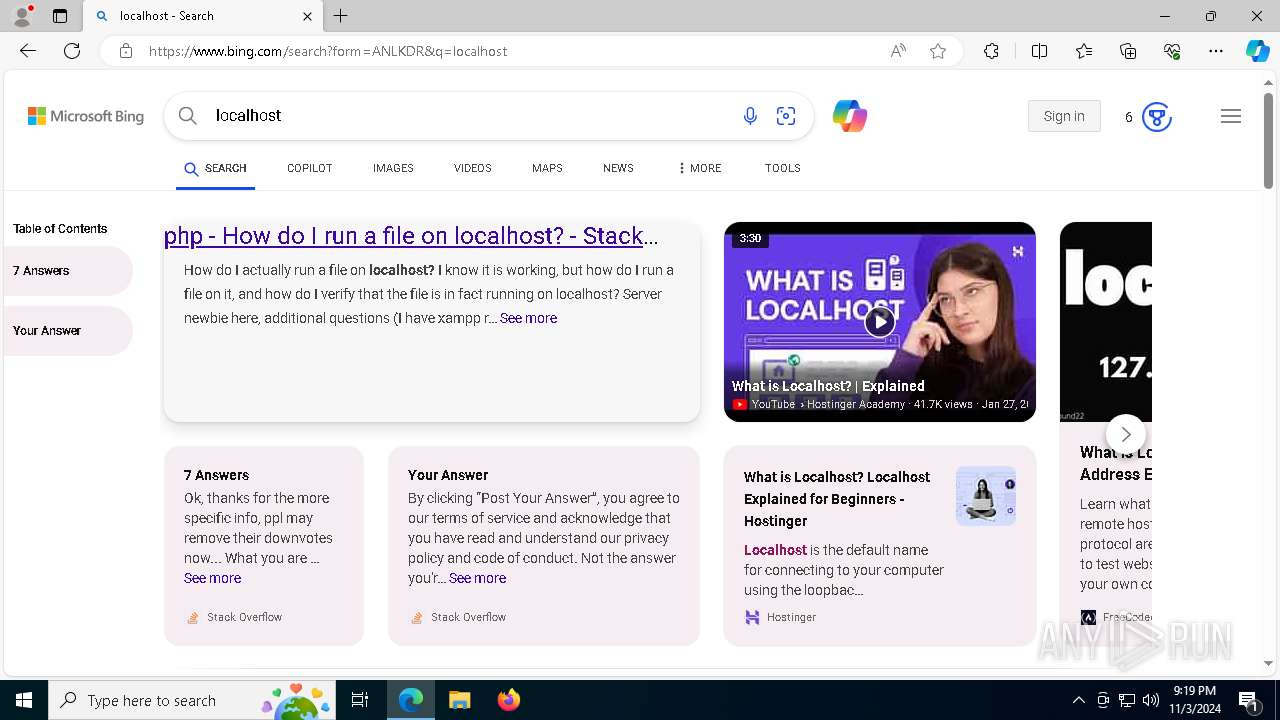Viewport: 1280px width, 720px height.
Task: Open Bing Copilot colorful icon
Action: tap(849, 116)
